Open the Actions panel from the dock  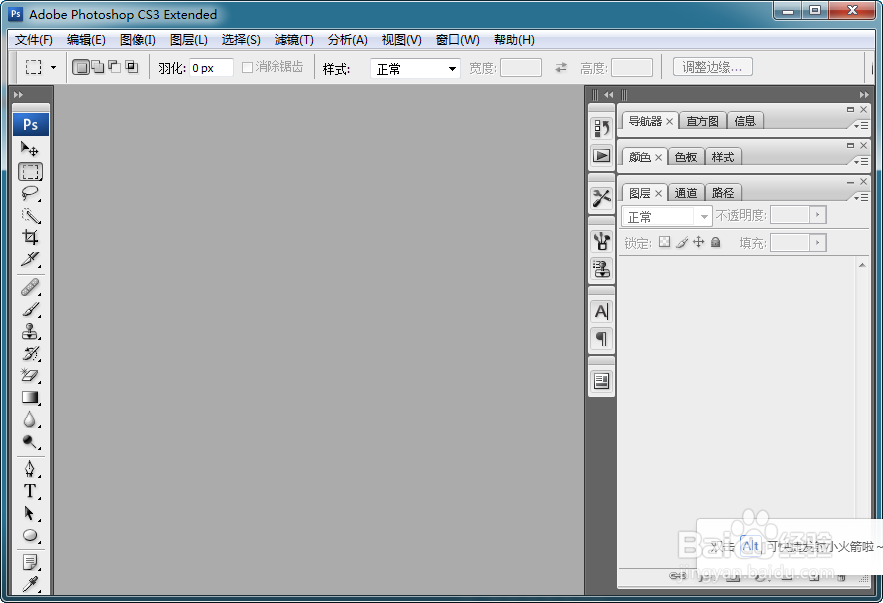click(x=601, y=155)
